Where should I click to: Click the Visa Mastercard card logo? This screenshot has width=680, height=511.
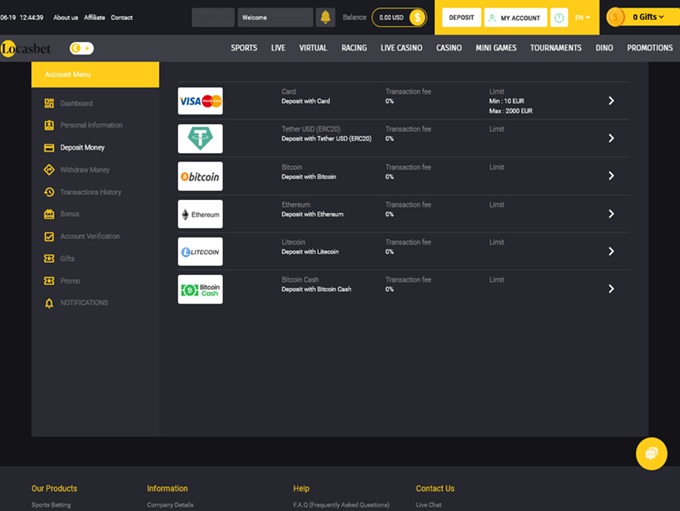click(200, 101)
